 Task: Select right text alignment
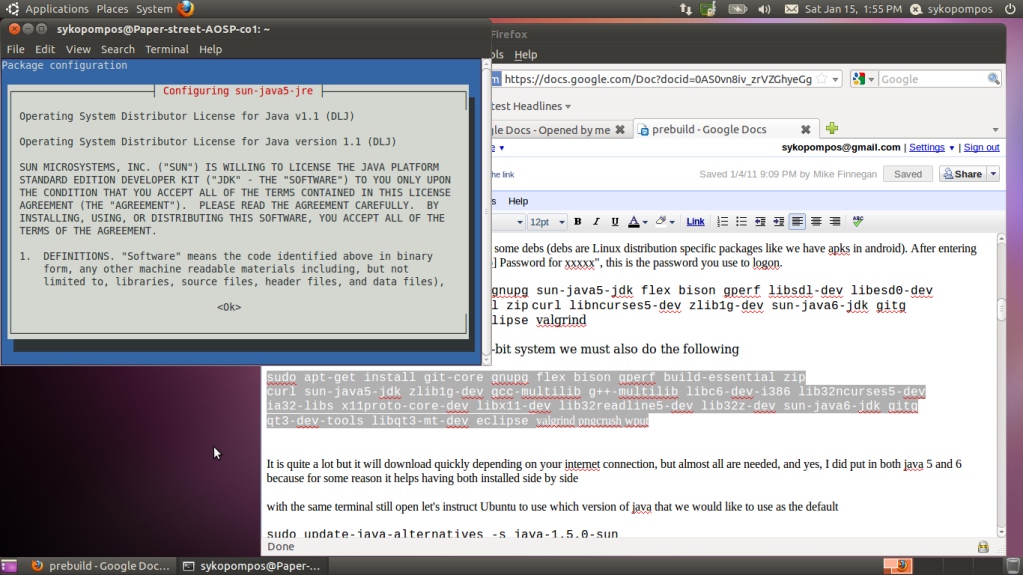[x=834, y=222]
